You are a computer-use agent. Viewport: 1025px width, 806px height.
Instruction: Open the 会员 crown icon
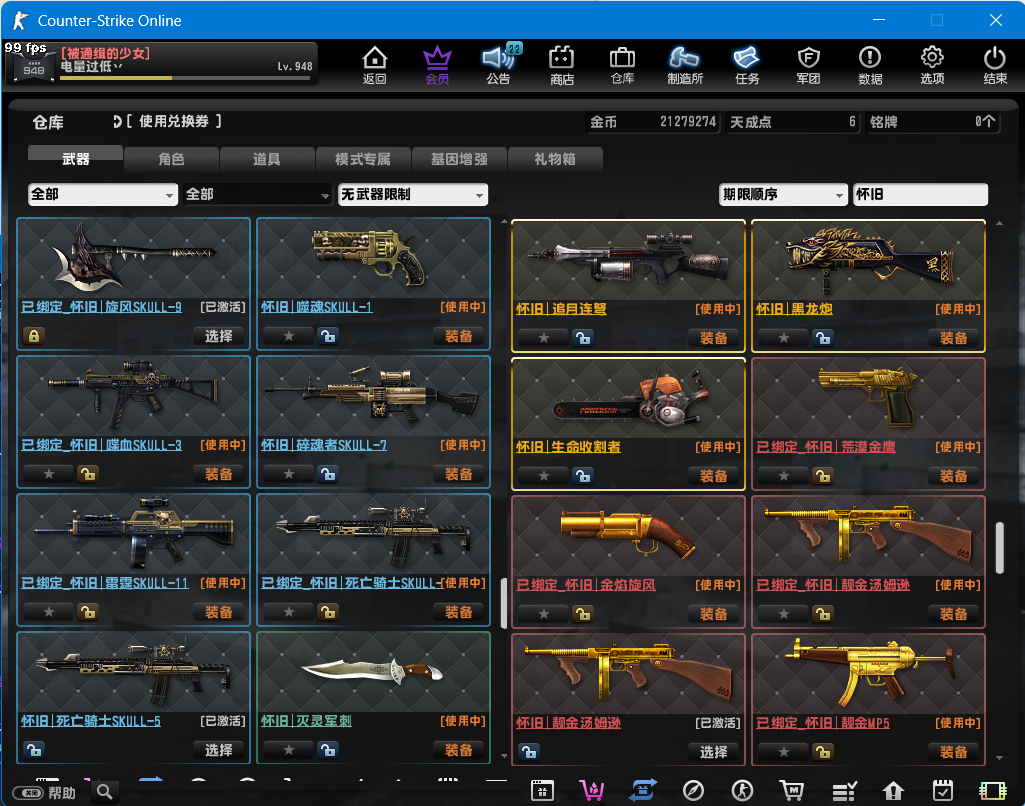[x=437, y=65]
